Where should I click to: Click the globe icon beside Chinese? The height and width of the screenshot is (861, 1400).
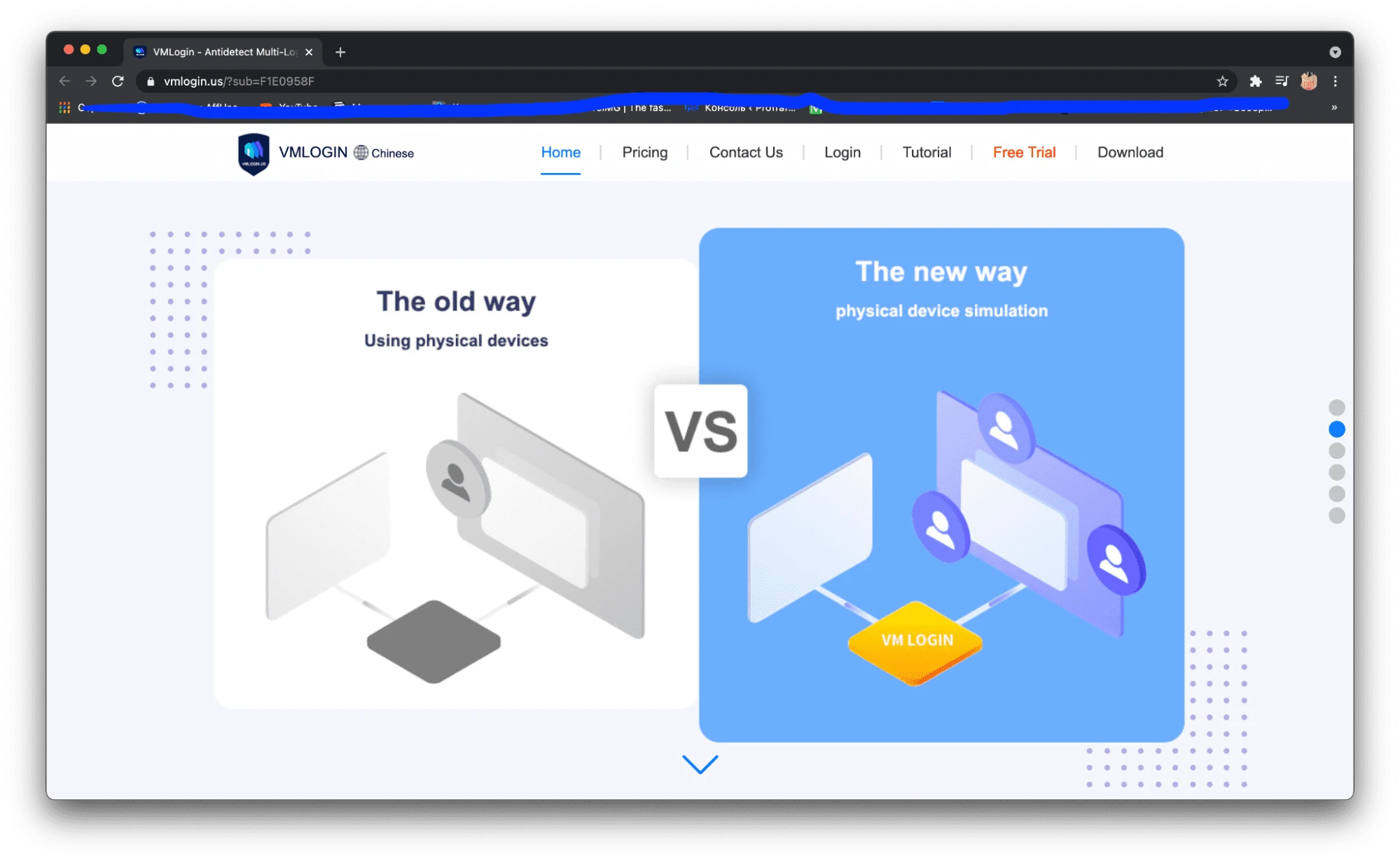coord(361,152)
